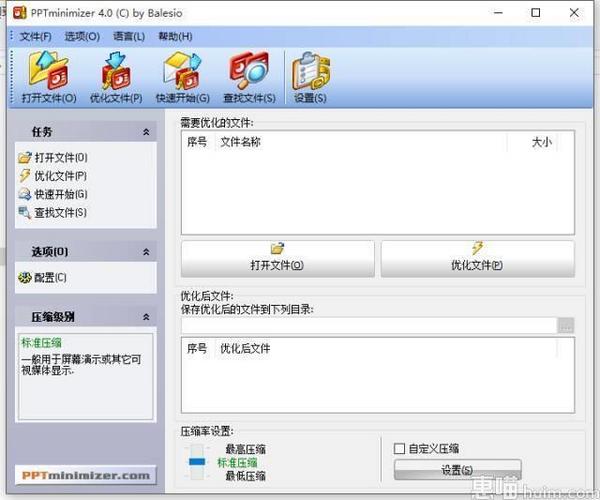The image size is (600, 500).
Task: Click the 大小 column header
Action: (x=532, y=142)
